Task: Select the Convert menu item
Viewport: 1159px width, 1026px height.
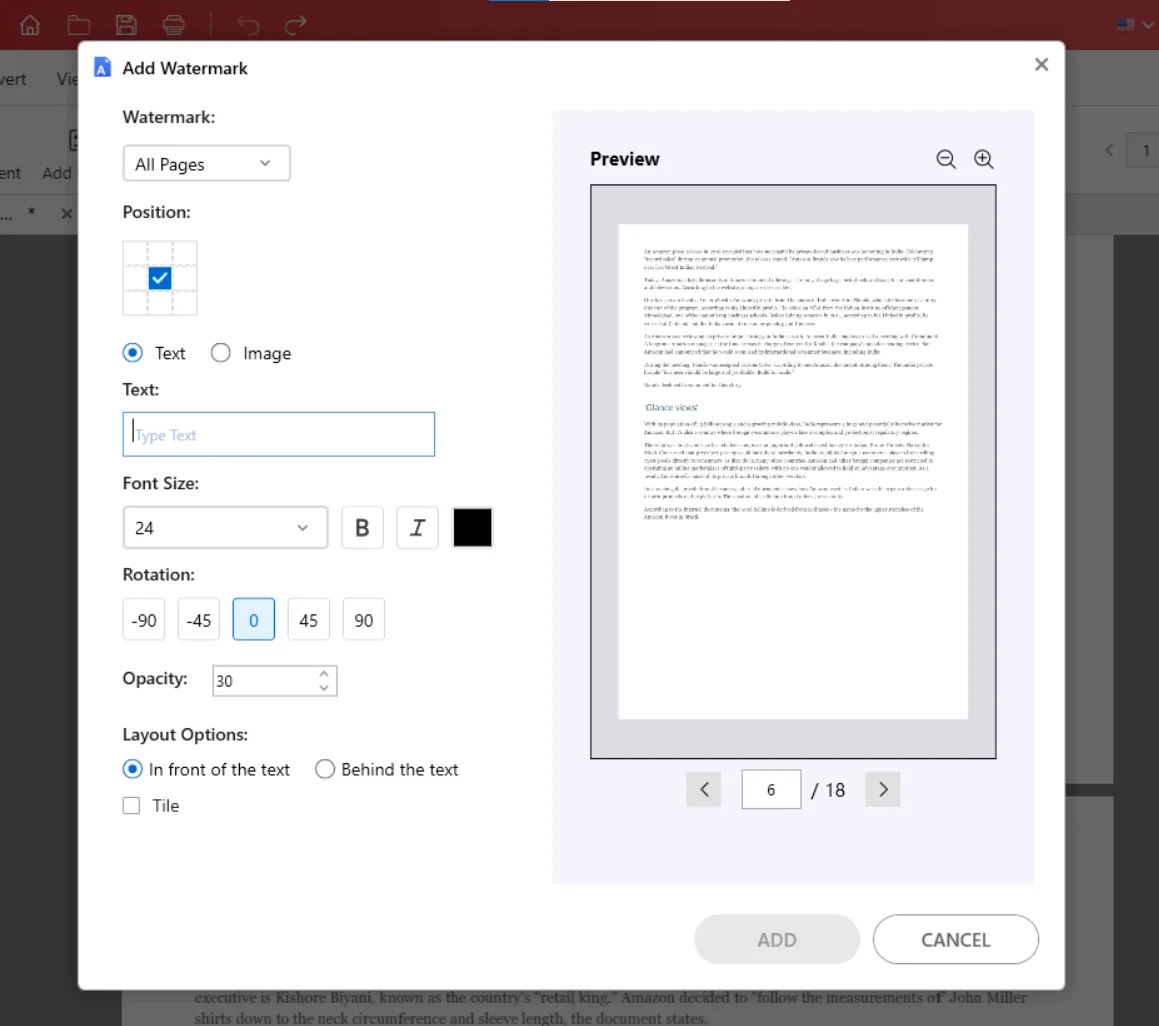Action: [x=11, y=79]
